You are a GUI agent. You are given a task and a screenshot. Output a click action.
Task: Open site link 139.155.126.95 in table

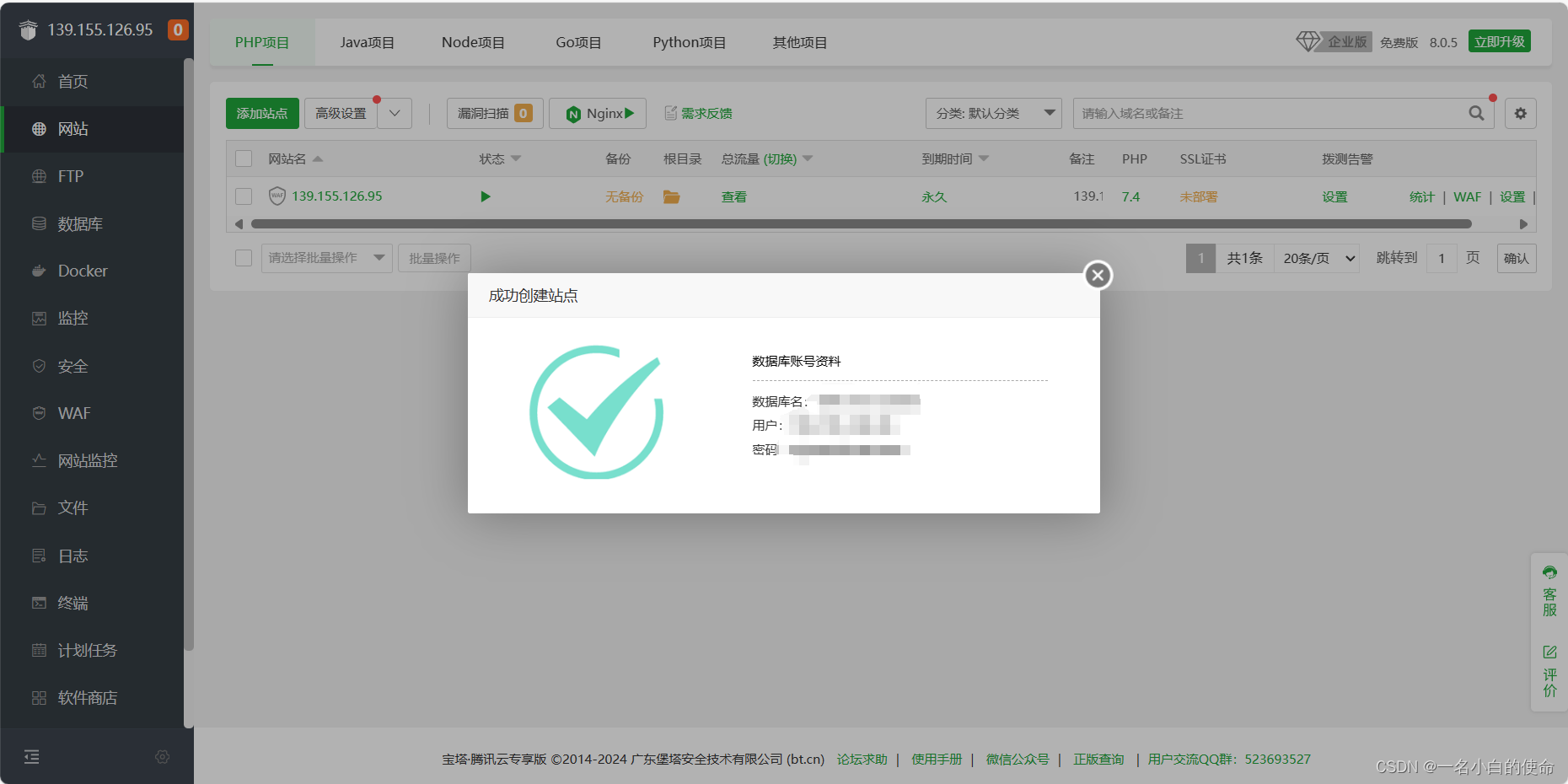[337, 196]
